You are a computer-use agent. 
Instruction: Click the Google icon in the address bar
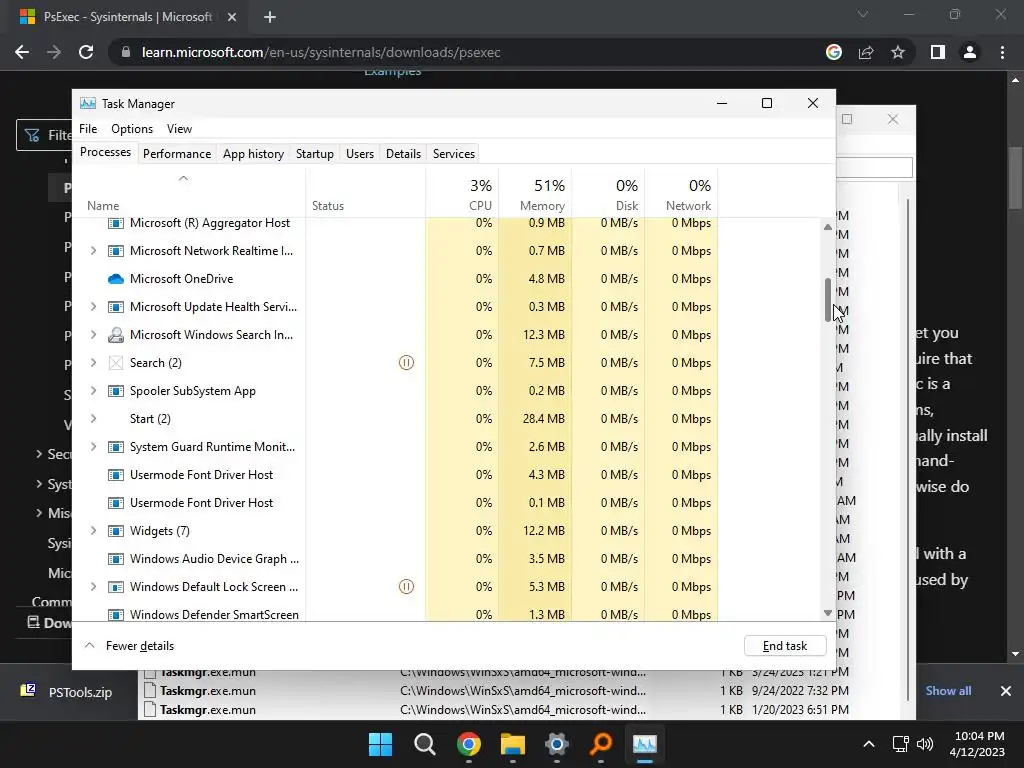[x=834, y=52]
